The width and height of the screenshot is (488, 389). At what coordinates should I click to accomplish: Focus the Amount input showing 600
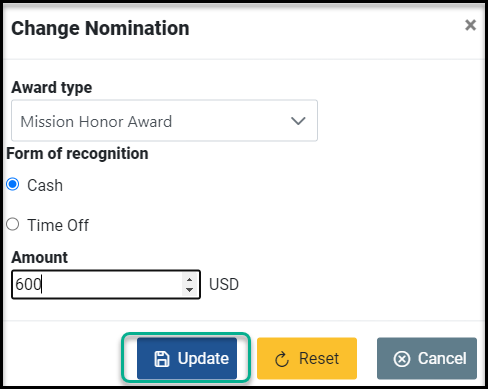click(106, 284)
